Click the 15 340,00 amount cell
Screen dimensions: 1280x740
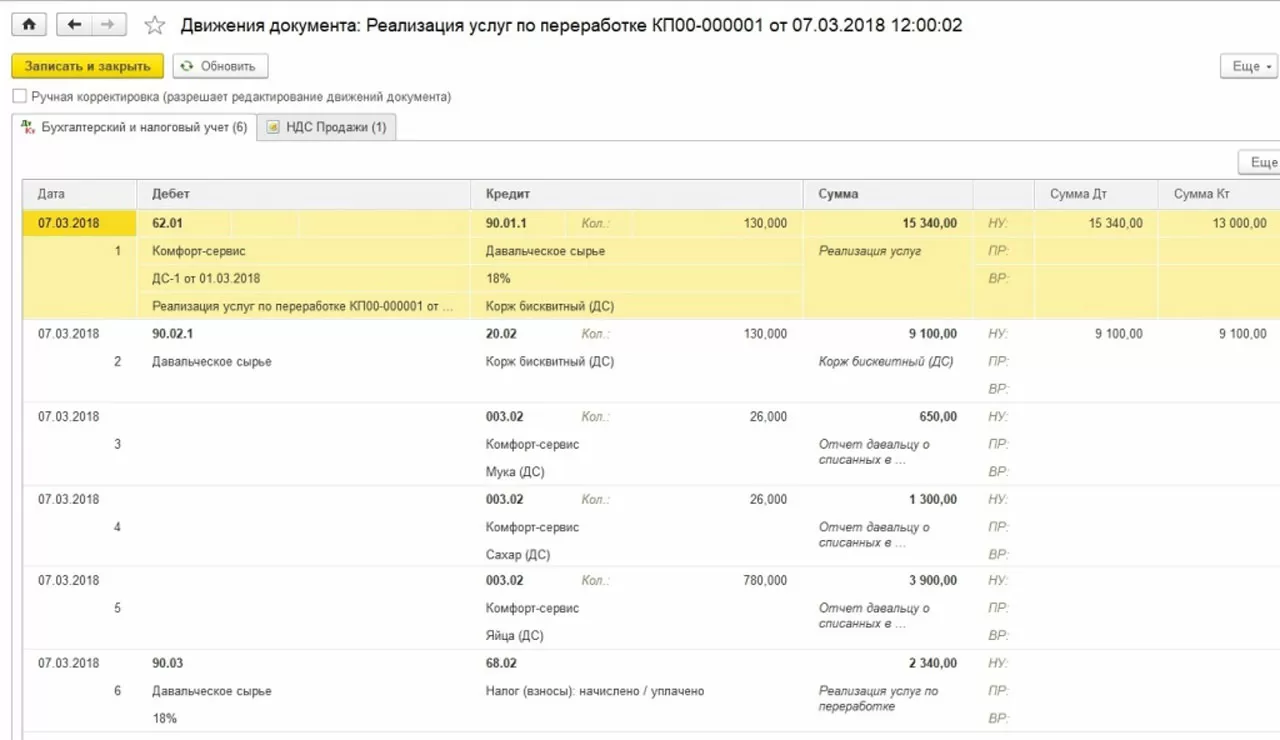(930, 224)
